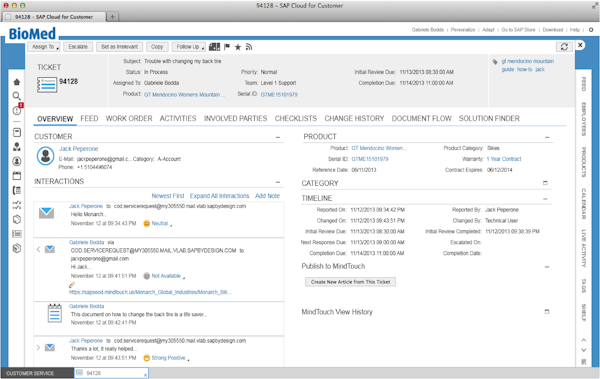Click Expand All Interactions link
Image resolution: width=600 pixels, height=379 pixels.
220,196
